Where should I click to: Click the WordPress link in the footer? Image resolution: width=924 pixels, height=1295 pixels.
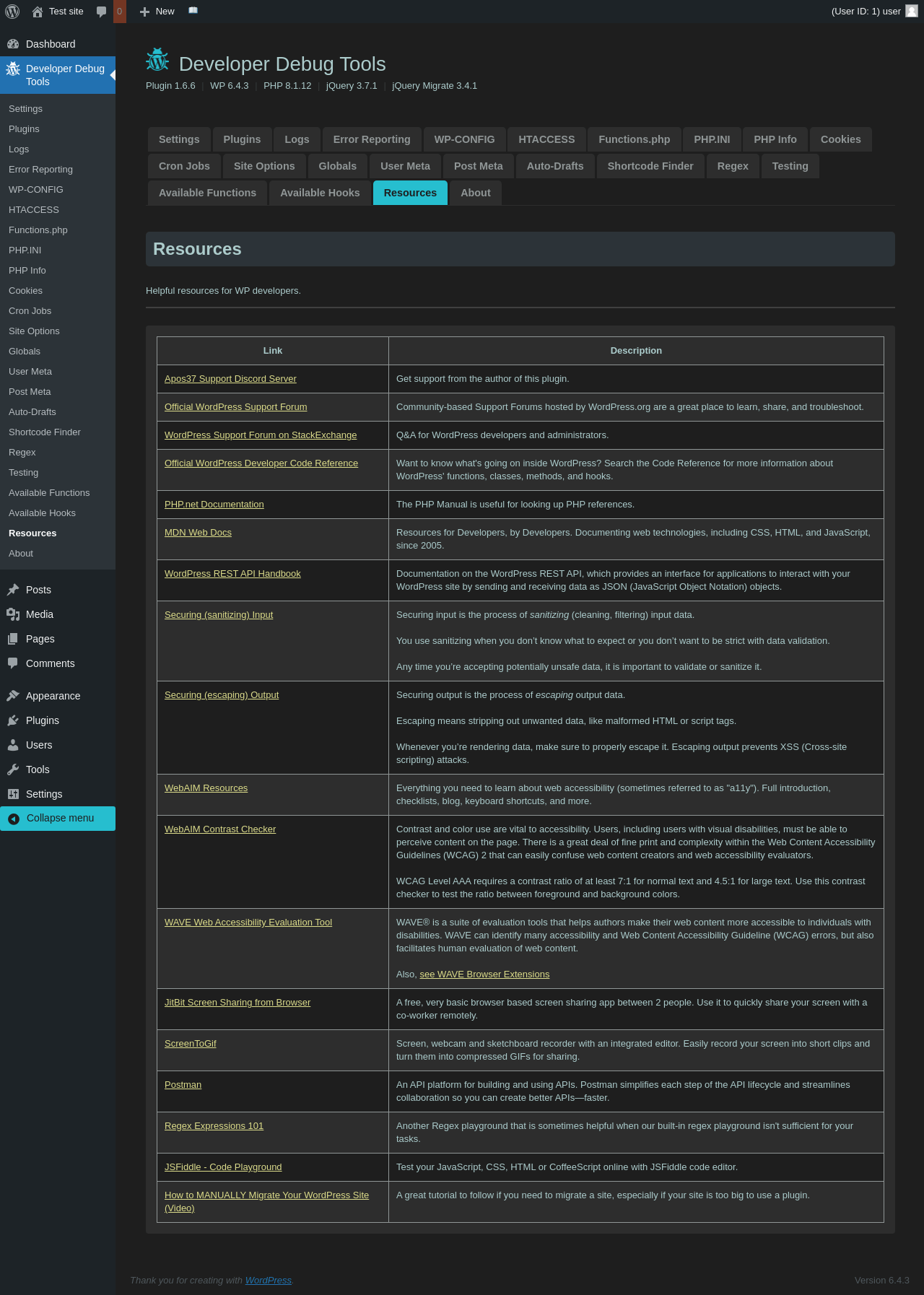tap(269, 1281)
